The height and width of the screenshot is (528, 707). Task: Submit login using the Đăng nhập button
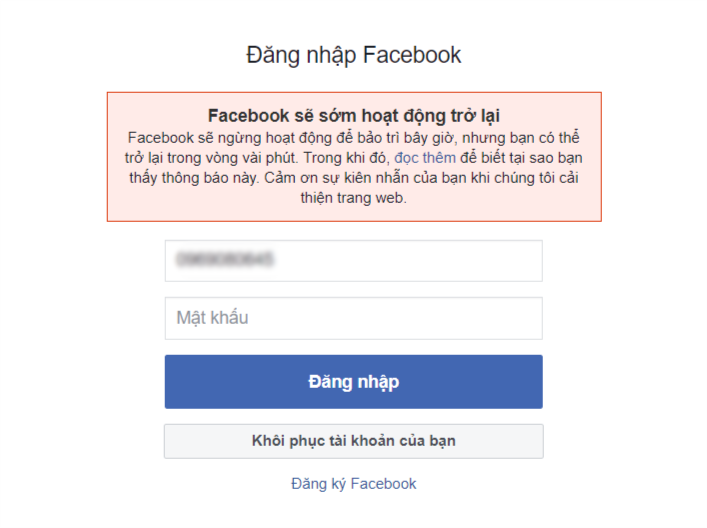[x=354, y=381]
